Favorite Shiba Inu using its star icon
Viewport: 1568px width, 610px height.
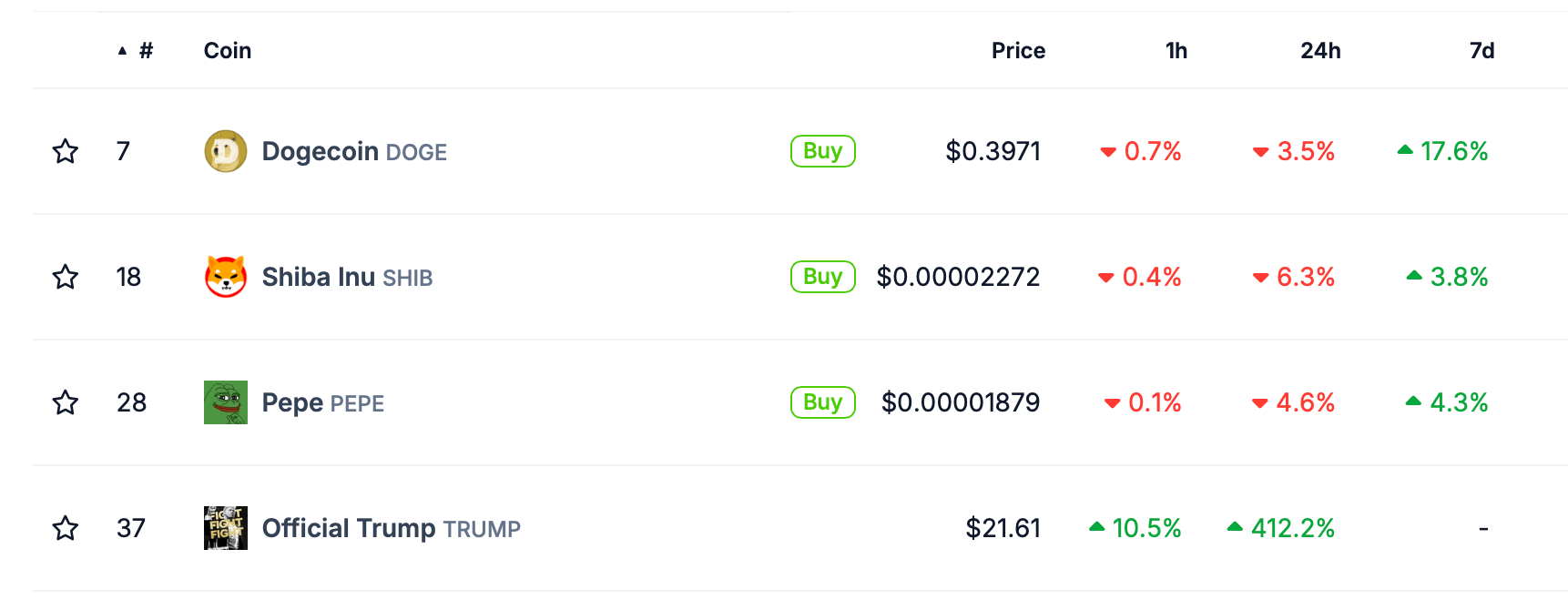[x=66, y=277]
